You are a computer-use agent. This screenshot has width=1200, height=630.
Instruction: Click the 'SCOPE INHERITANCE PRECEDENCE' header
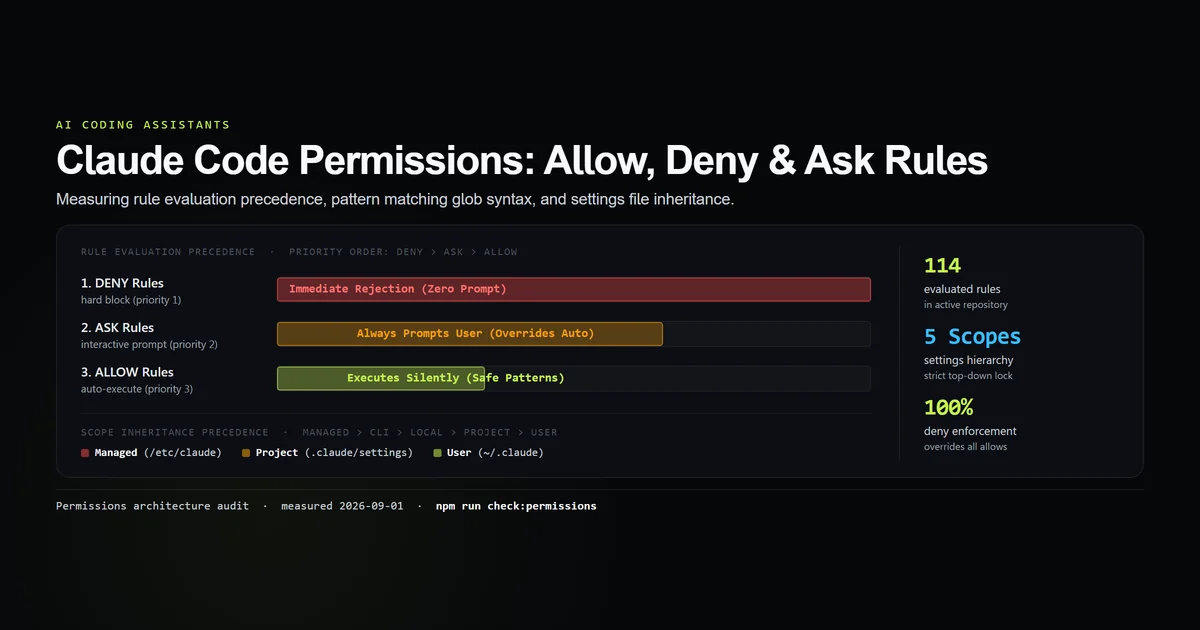(x=175, y=433)
